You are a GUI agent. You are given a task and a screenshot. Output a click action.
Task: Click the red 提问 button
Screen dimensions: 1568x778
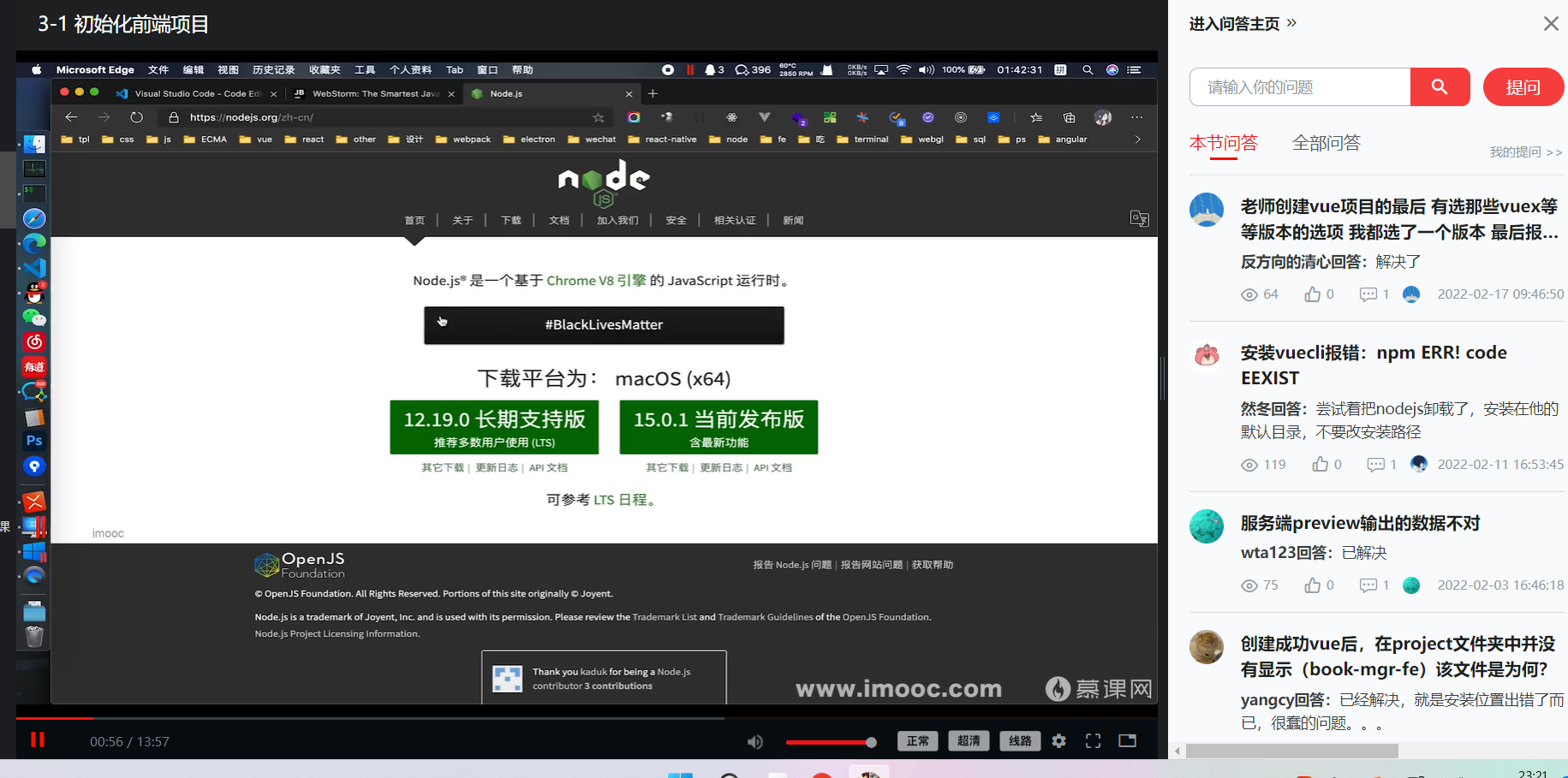click(x=1523, y=86)
